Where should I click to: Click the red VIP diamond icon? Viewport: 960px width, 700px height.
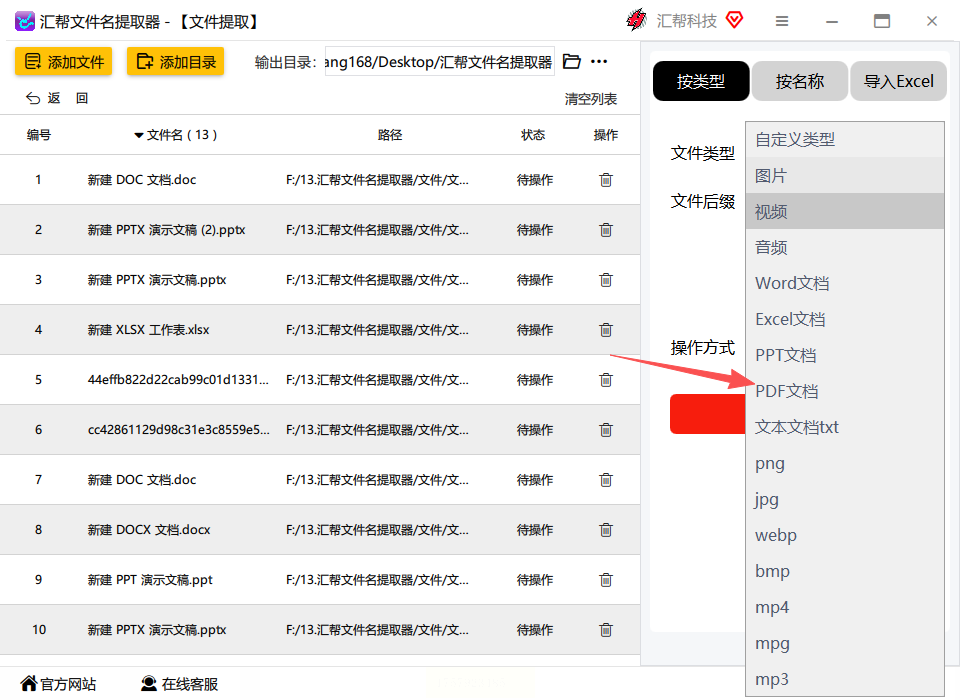click(x=734, y=20)
